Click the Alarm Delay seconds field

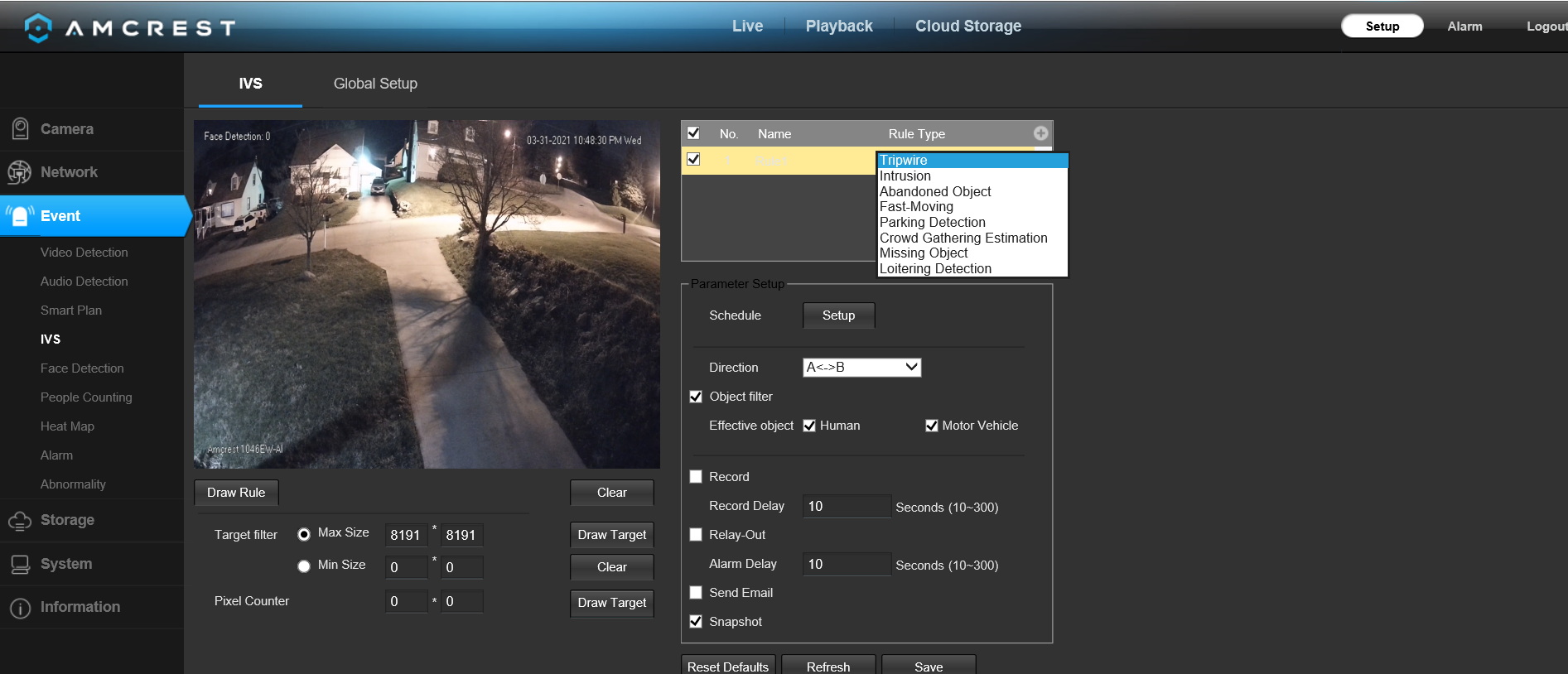(847, 564)
